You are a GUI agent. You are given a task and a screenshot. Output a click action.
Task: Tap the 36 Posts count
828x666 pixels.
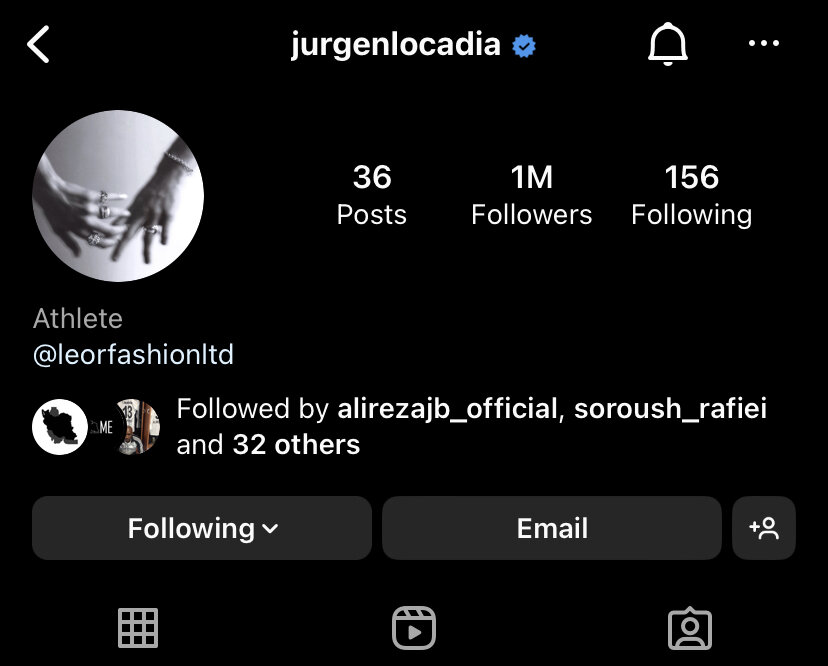372,195
